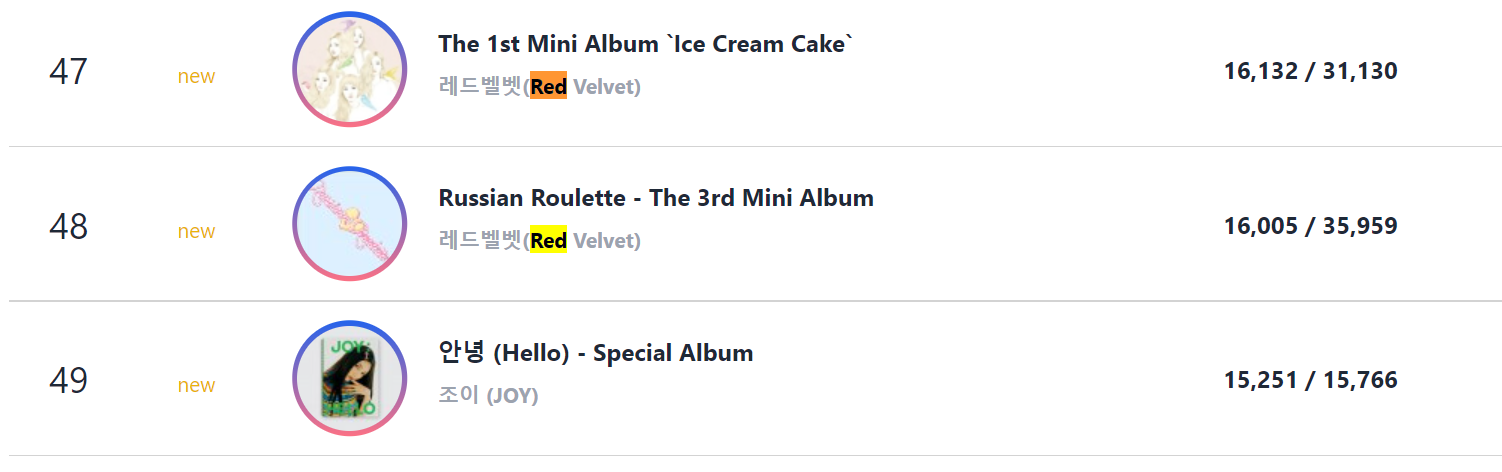Open the JOY Hello album cover
Image resolution: width=1502 pixels, height=472 pixels.
[x=350, y=379]
